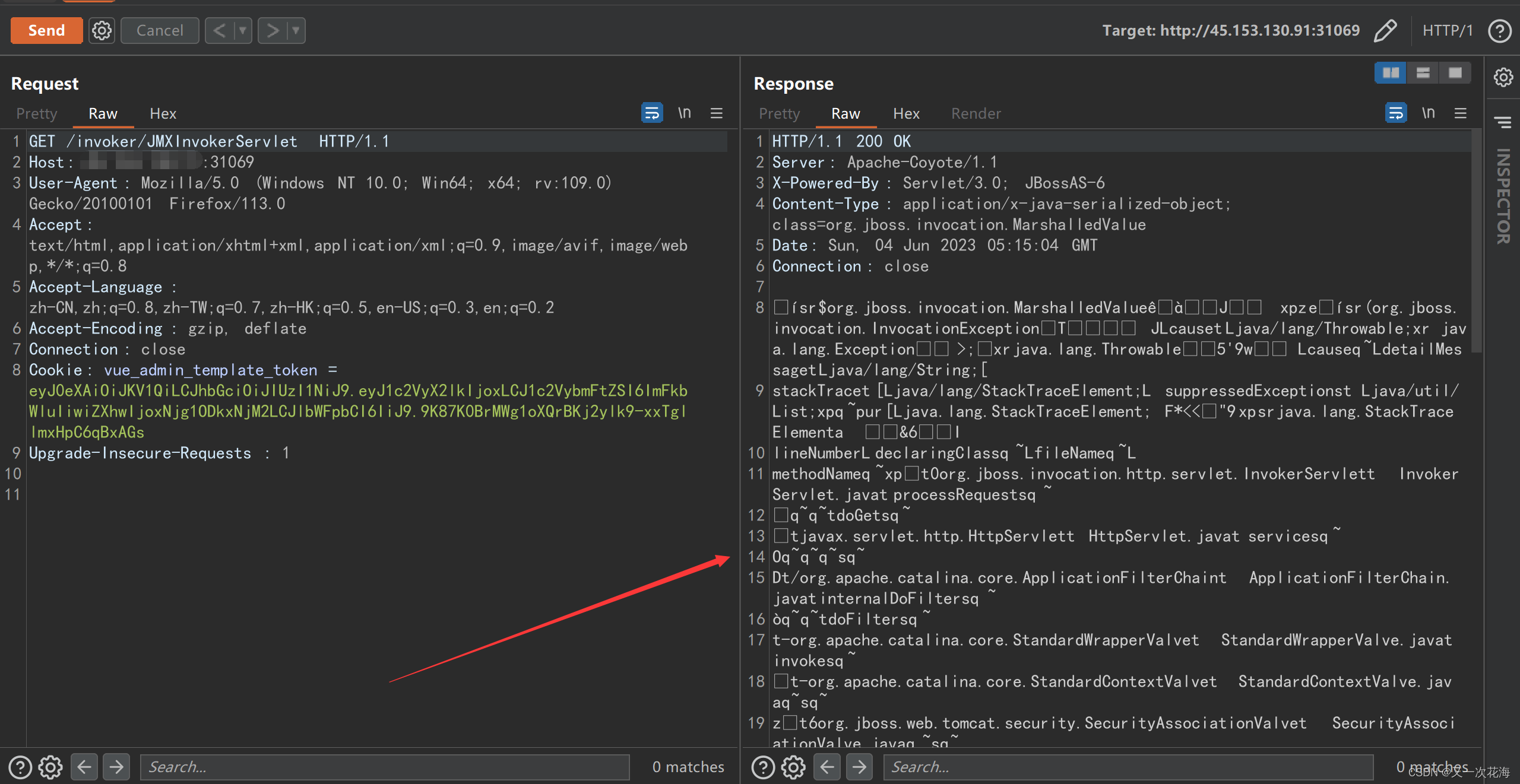Image resolution: width=1520 pixels, height=784 pixels.
Task: Click the Accept-Encoding gzip header line
Action: [168, 328]
